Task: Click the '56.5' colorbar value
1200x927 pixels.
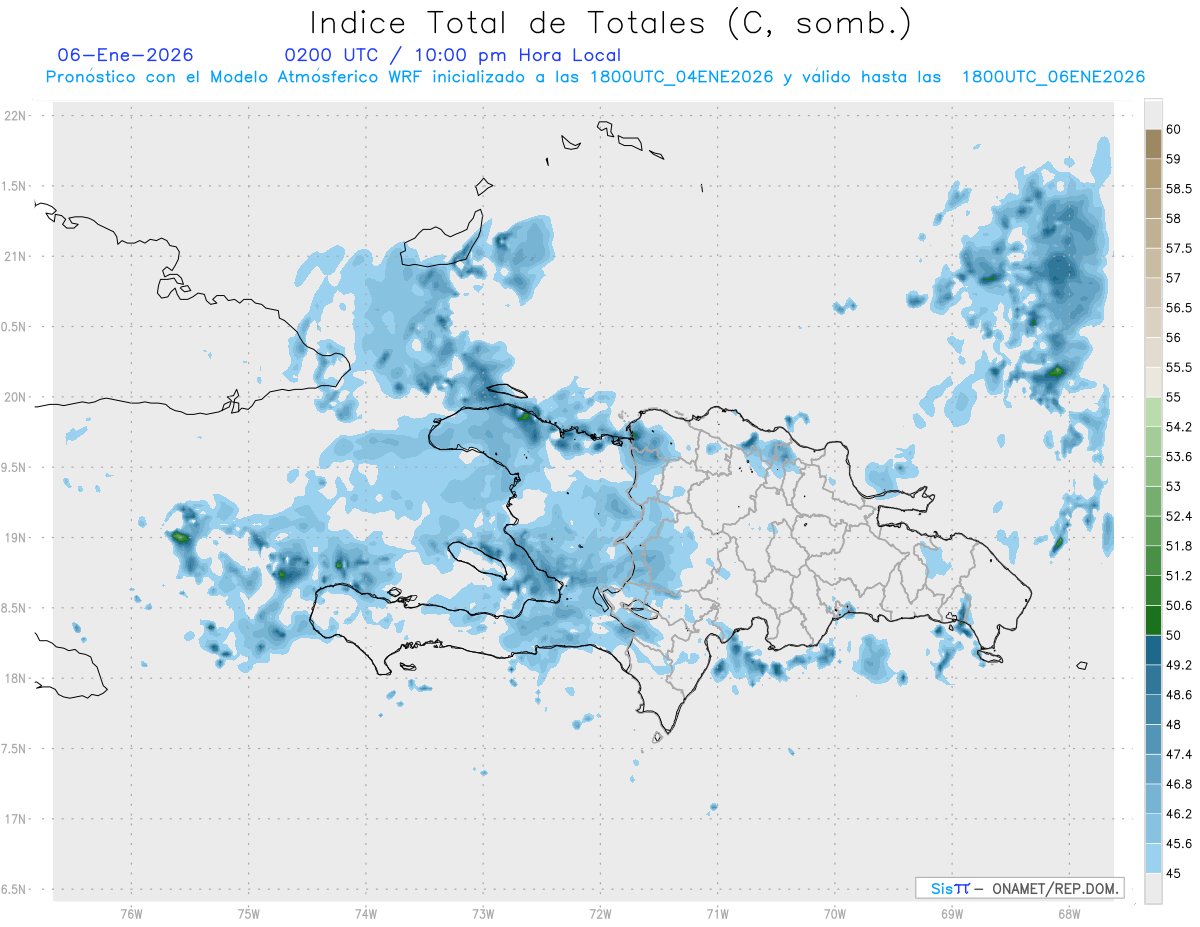Action: pyautogui.click(x=1179, y=308)
